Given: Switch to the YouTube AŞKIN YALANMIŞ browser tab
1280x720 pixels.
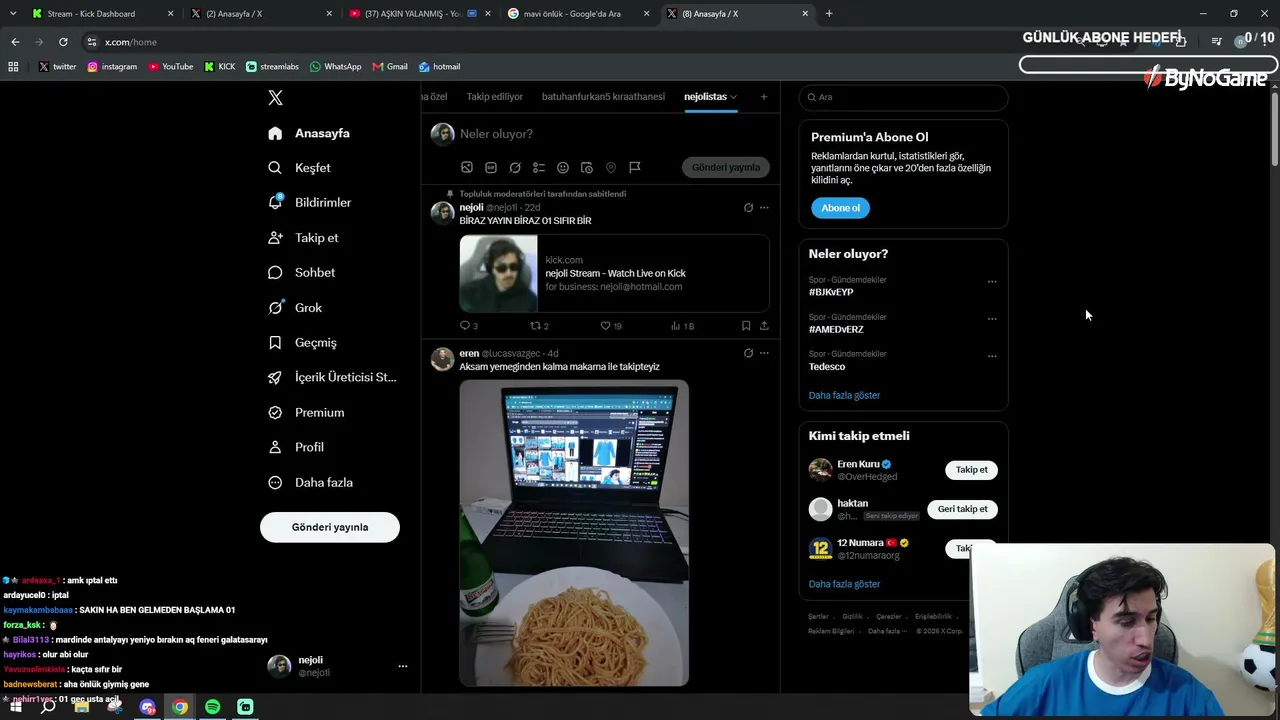Looking at the screenshot, I should tap(420, 14).
